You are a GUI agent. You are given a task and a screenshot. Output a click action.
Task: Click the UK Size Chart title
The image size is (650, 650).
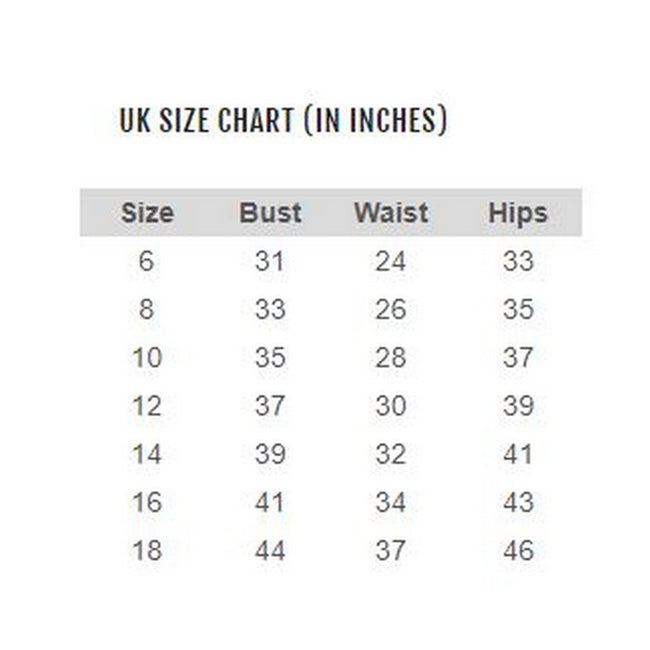283,121
